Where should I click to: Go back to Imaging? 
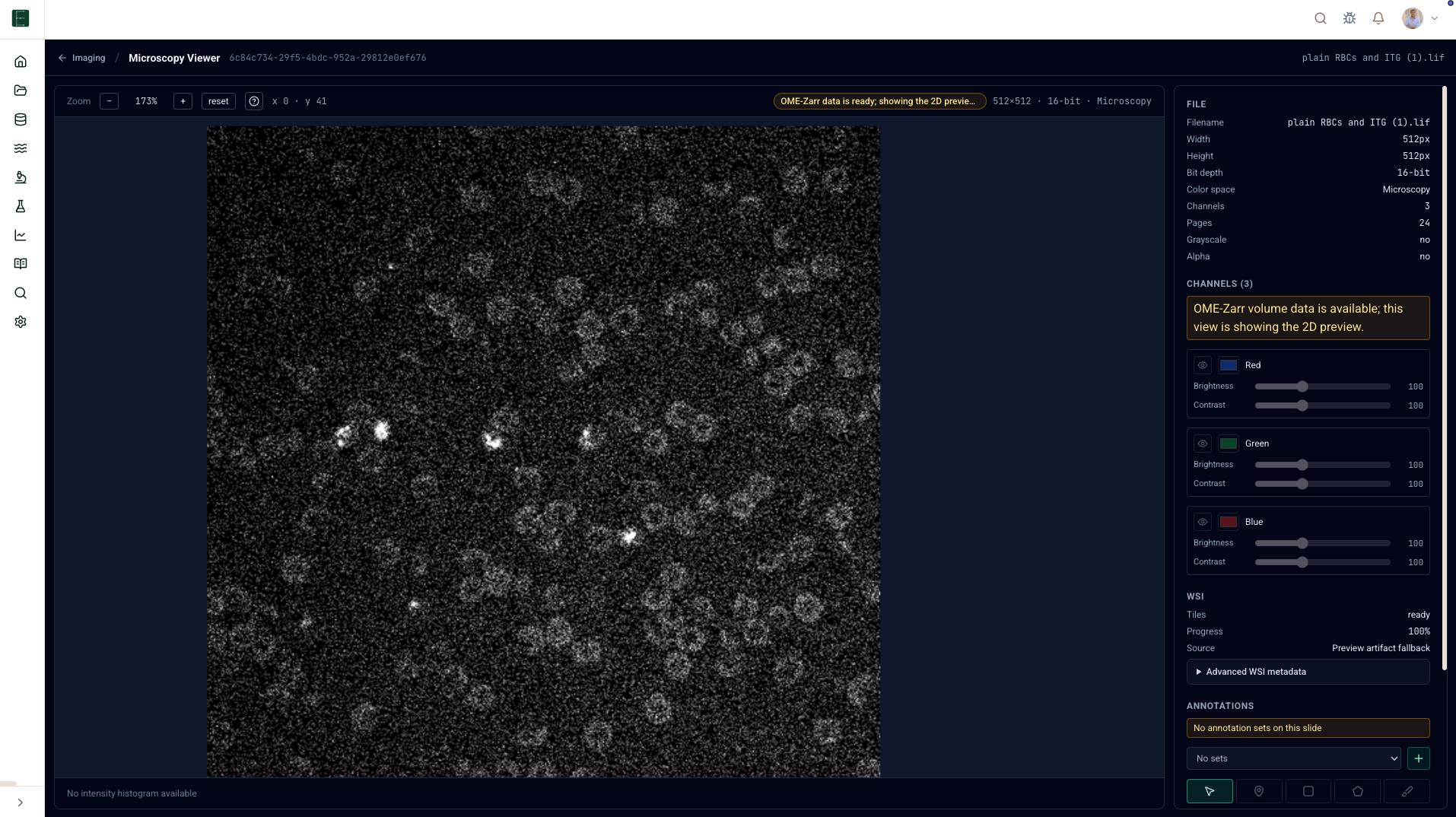coord(82,58)
